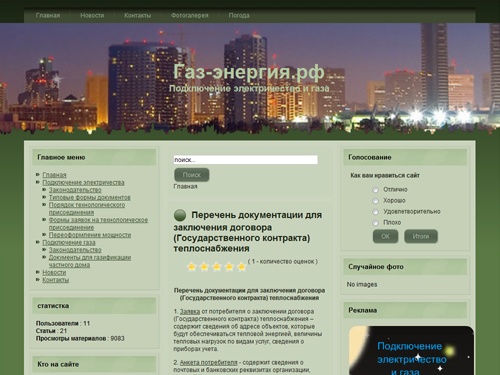
Task: Click the poll question Как вам нравиться сайт
Action: (x=385, y=175)
